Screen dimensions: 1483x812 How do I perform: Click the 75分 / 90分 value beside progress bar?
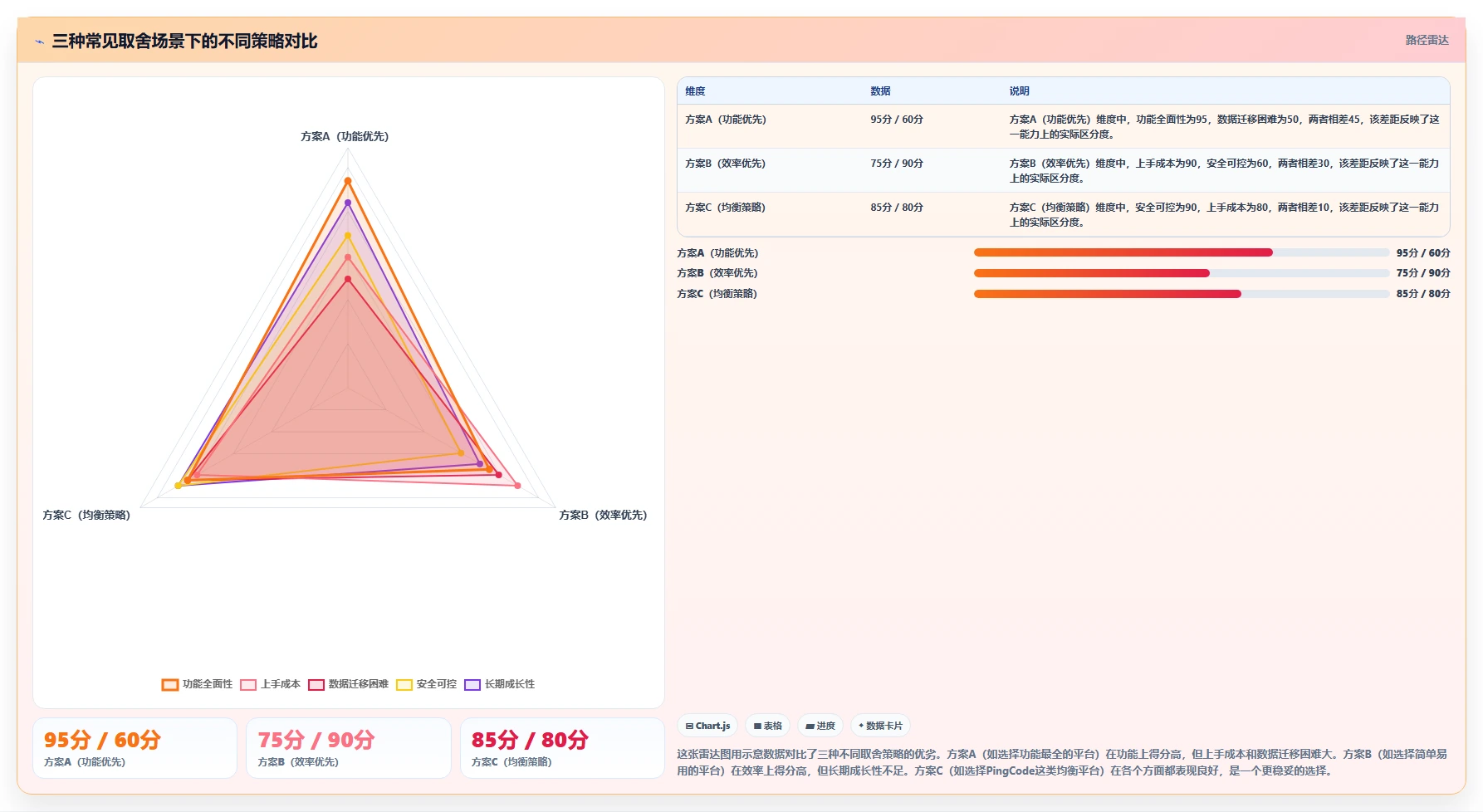pyautogui.click(x=1423, y=273)
